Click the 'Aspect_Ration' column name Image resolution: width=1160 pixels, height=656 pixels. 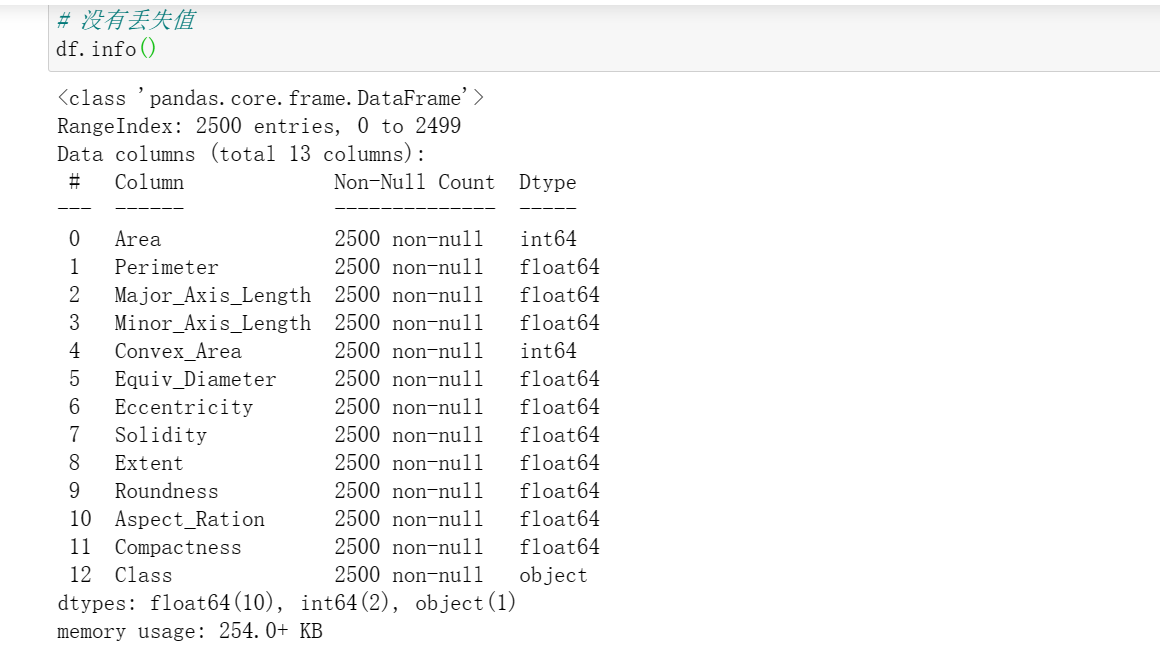tap(190, 519)
